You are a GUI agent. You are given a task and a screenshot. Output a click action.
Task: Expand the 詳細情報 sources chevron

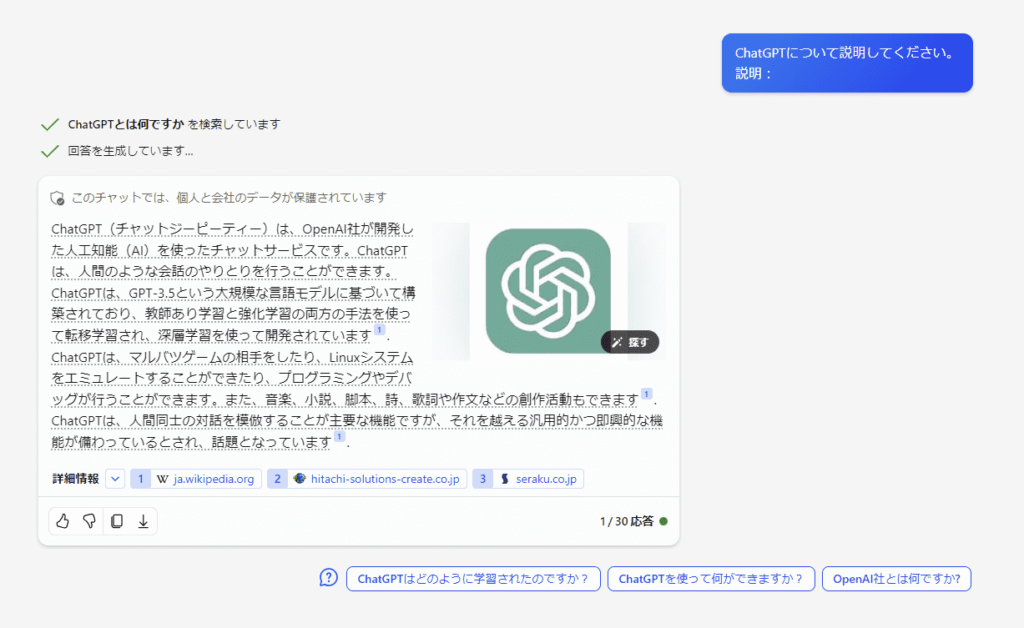115,479
